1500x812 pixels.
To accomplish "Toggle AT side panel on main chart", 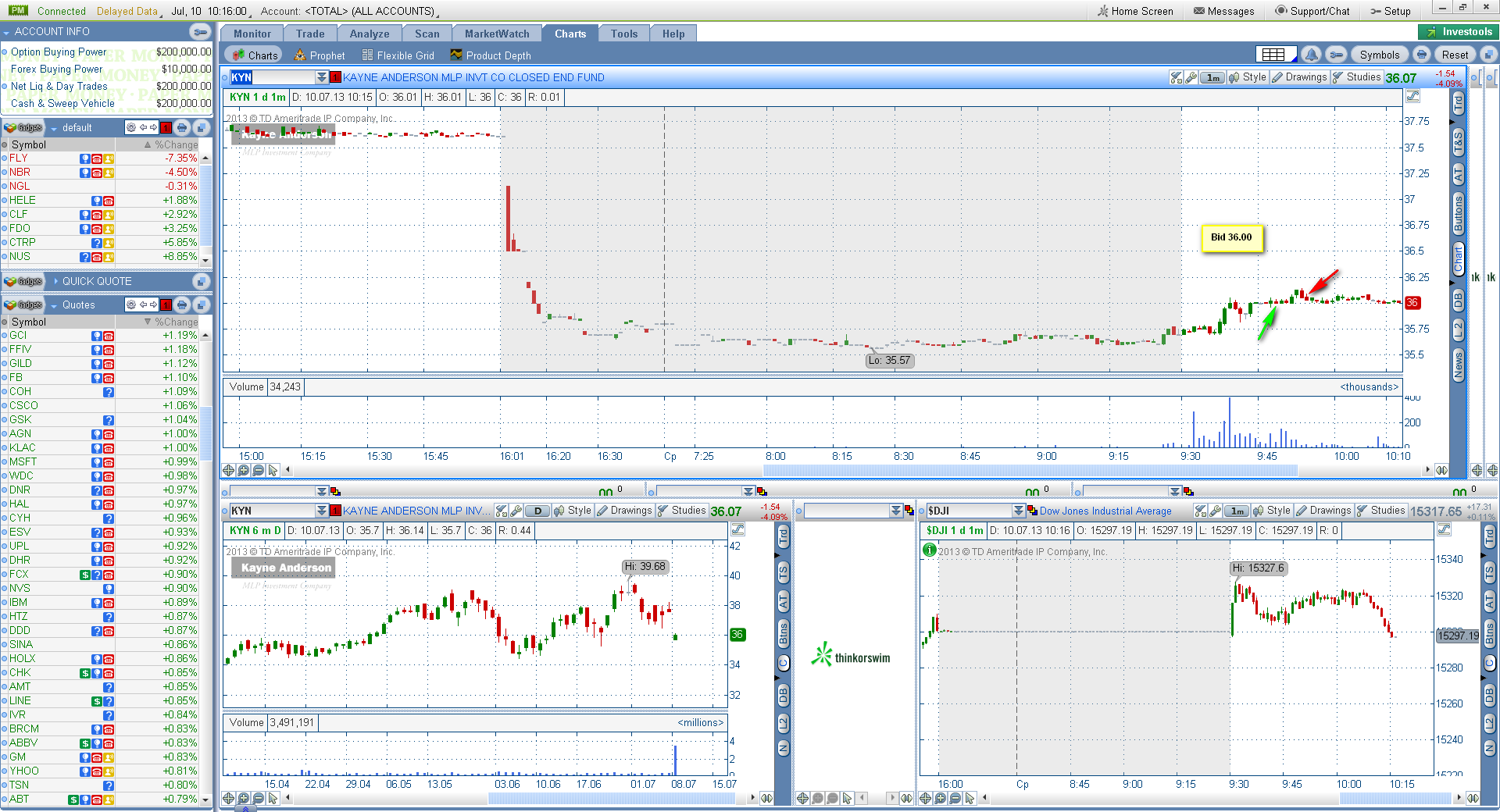I will [1458, 175].
